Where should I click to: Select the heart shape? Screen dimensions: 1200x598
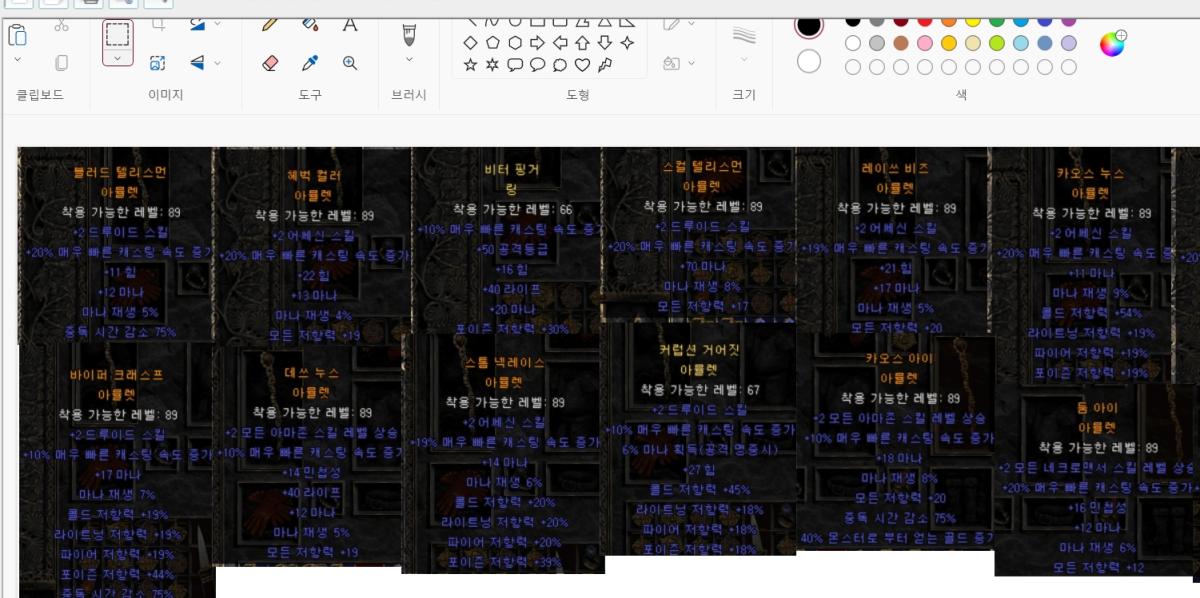[x=582, y=65]
